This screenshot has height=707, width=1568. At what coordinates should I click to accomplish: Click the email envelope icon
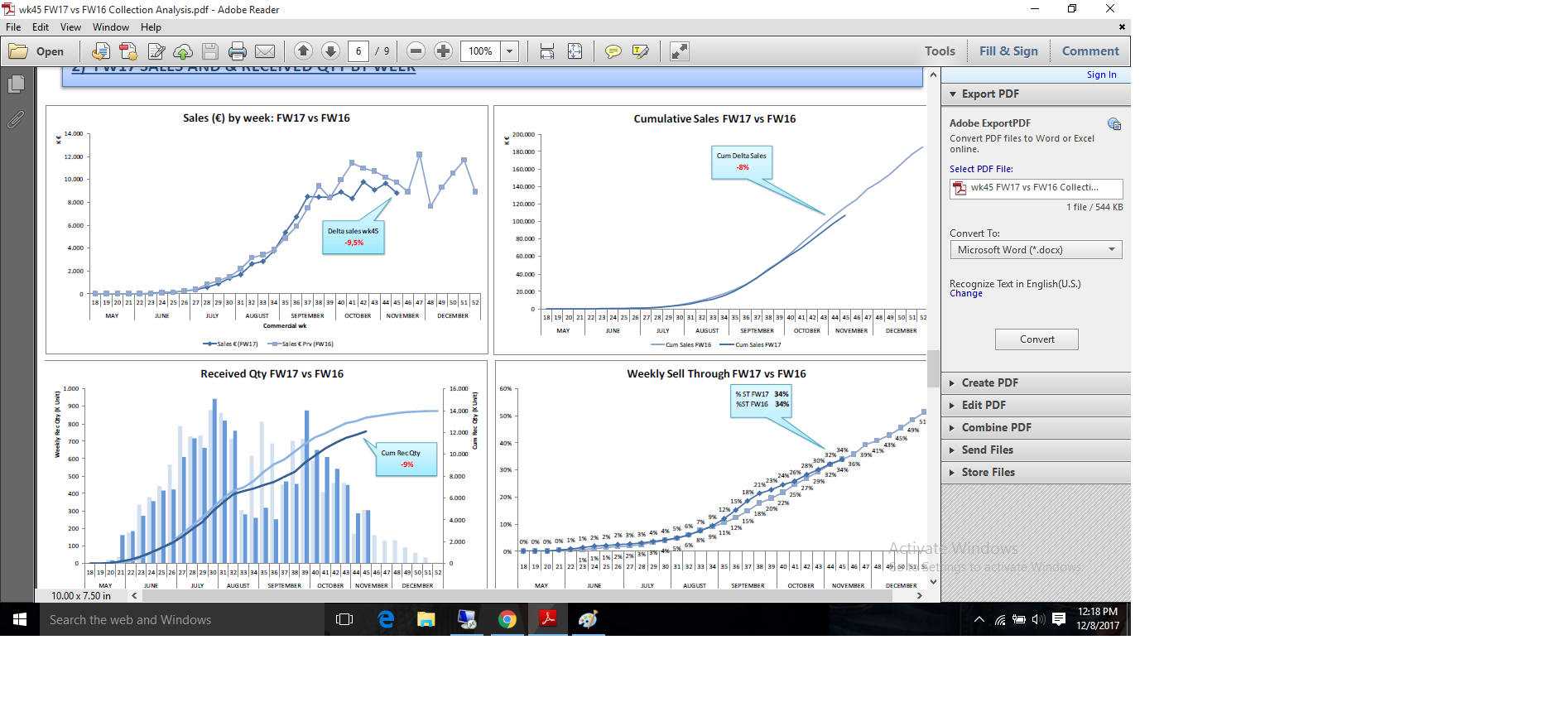pyautogui.click(x=265, y=51)
